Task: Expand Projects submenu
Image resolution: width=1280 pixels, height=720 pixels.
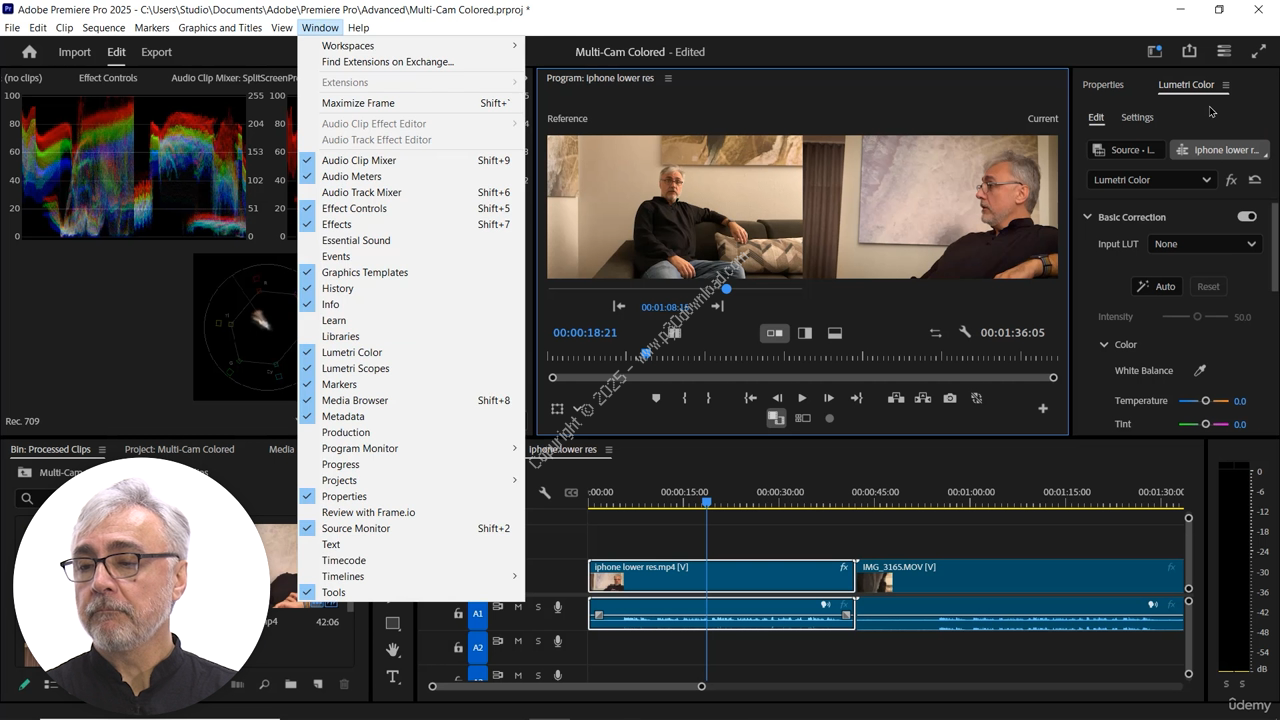Action: coord(411,480)
